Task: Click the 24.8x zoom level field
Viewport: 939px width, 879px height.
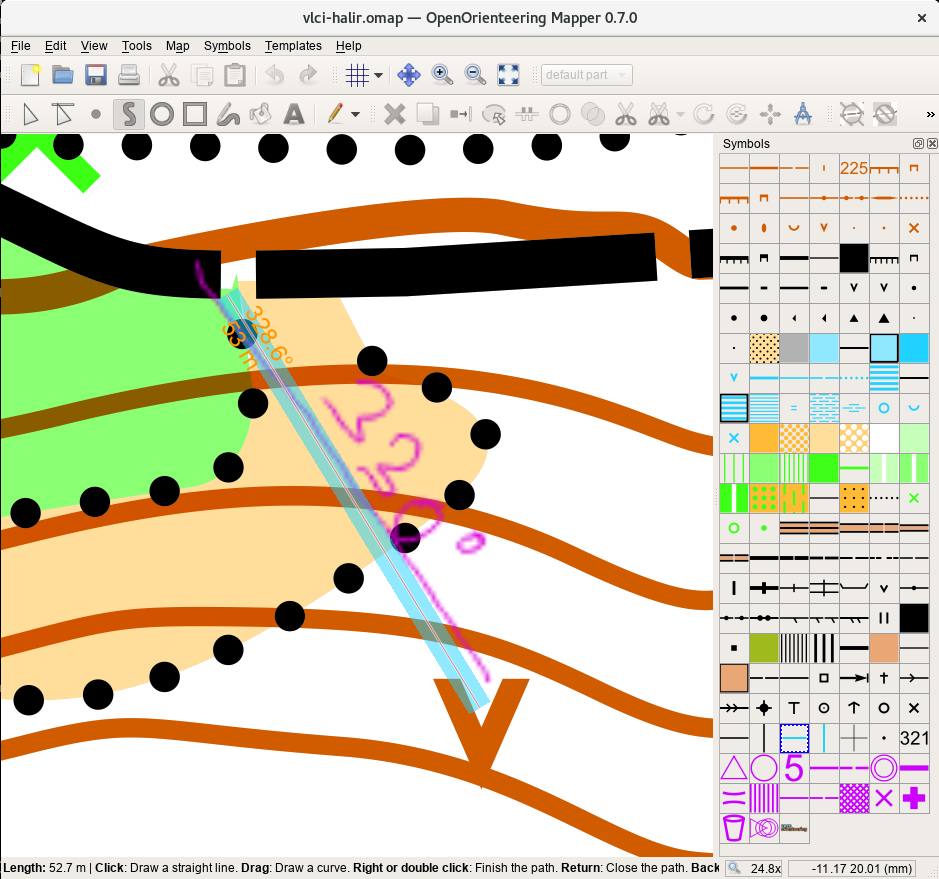Action: (755, 868)
